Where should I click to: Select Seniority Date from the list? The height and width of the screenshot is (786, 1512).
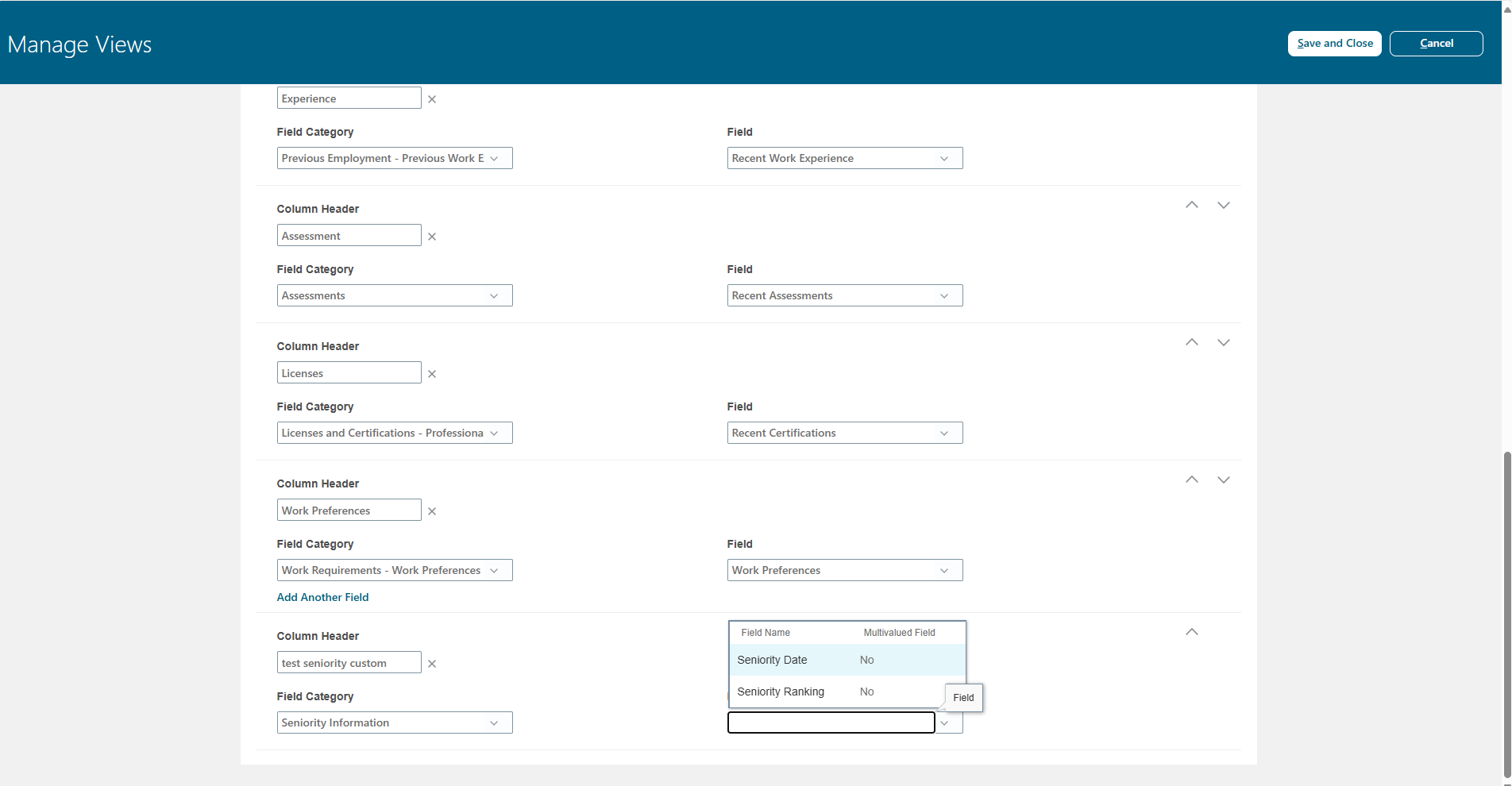point(847,660)
